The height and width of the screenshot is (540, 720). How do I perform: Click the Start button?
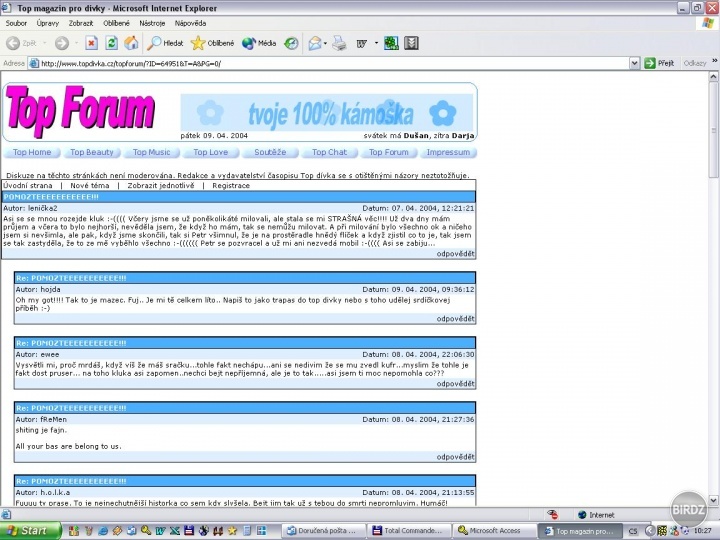tap(30, 531)
